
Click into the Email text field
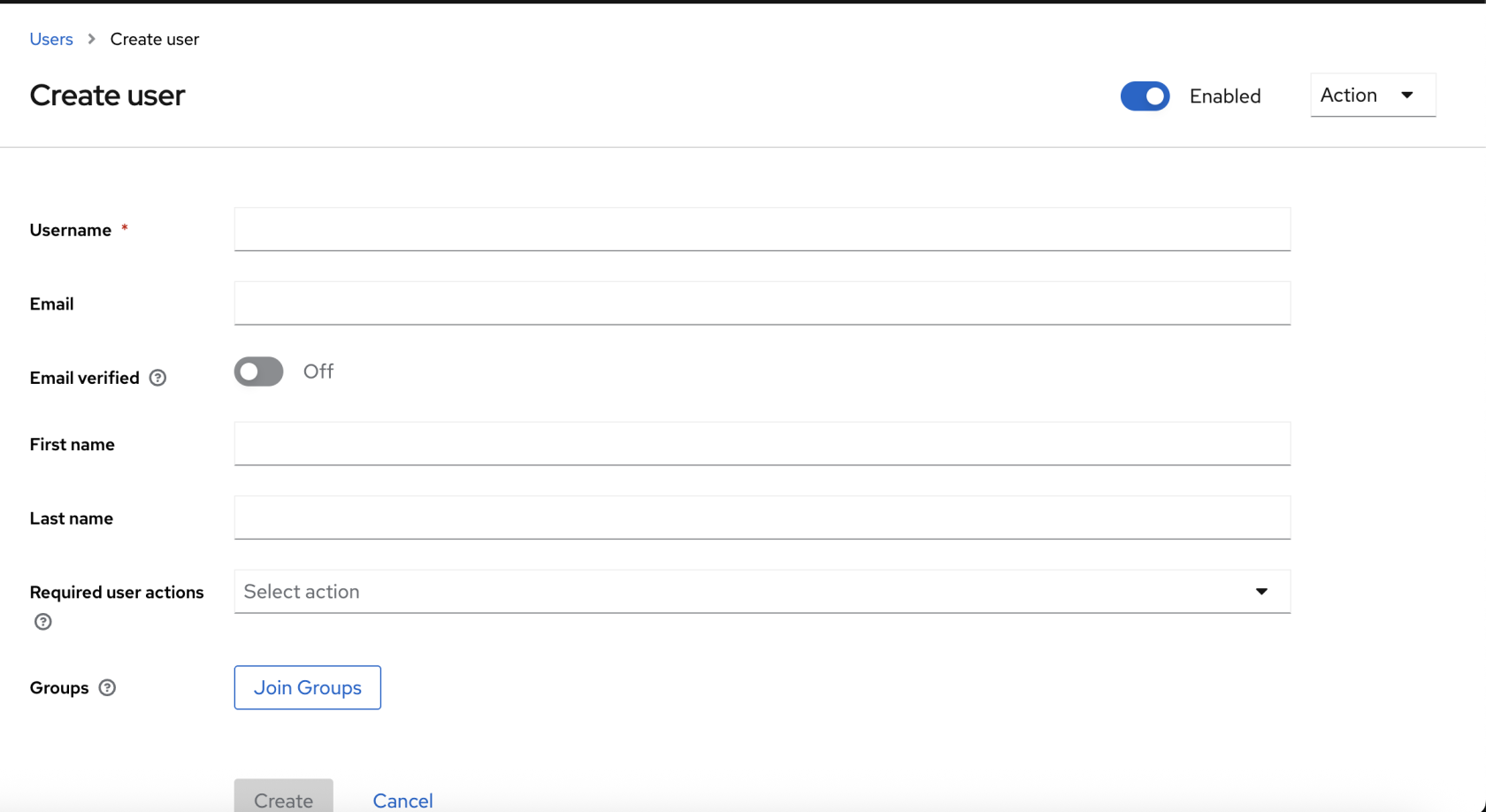point(762,303)
